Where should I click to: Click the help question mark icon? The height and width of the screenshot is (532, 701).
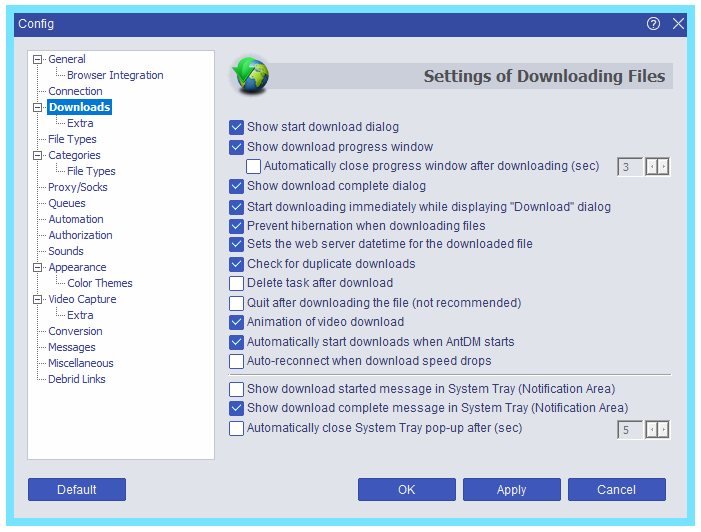pos(653,24)
